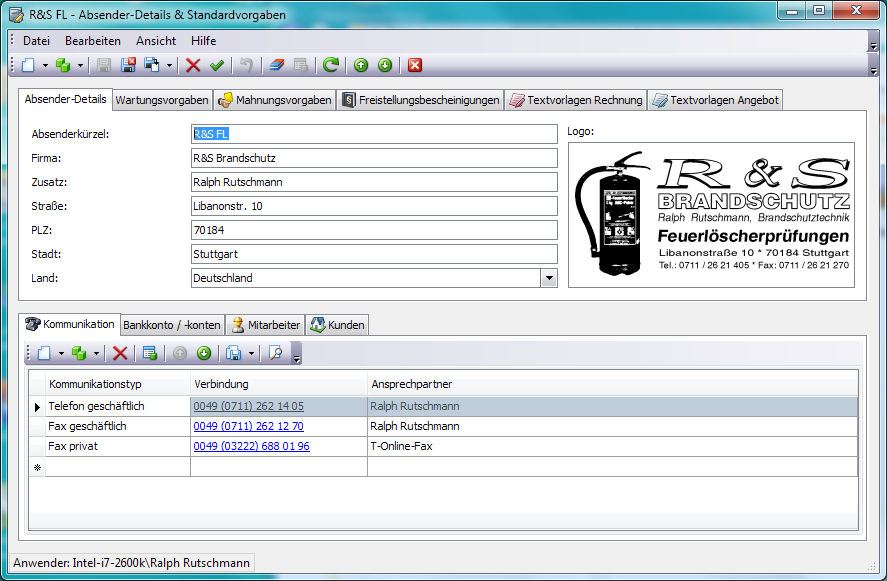This screenshot has height=581, width=887.
Task: Click the red square X close icon in main toolbar
Action: 415,66
